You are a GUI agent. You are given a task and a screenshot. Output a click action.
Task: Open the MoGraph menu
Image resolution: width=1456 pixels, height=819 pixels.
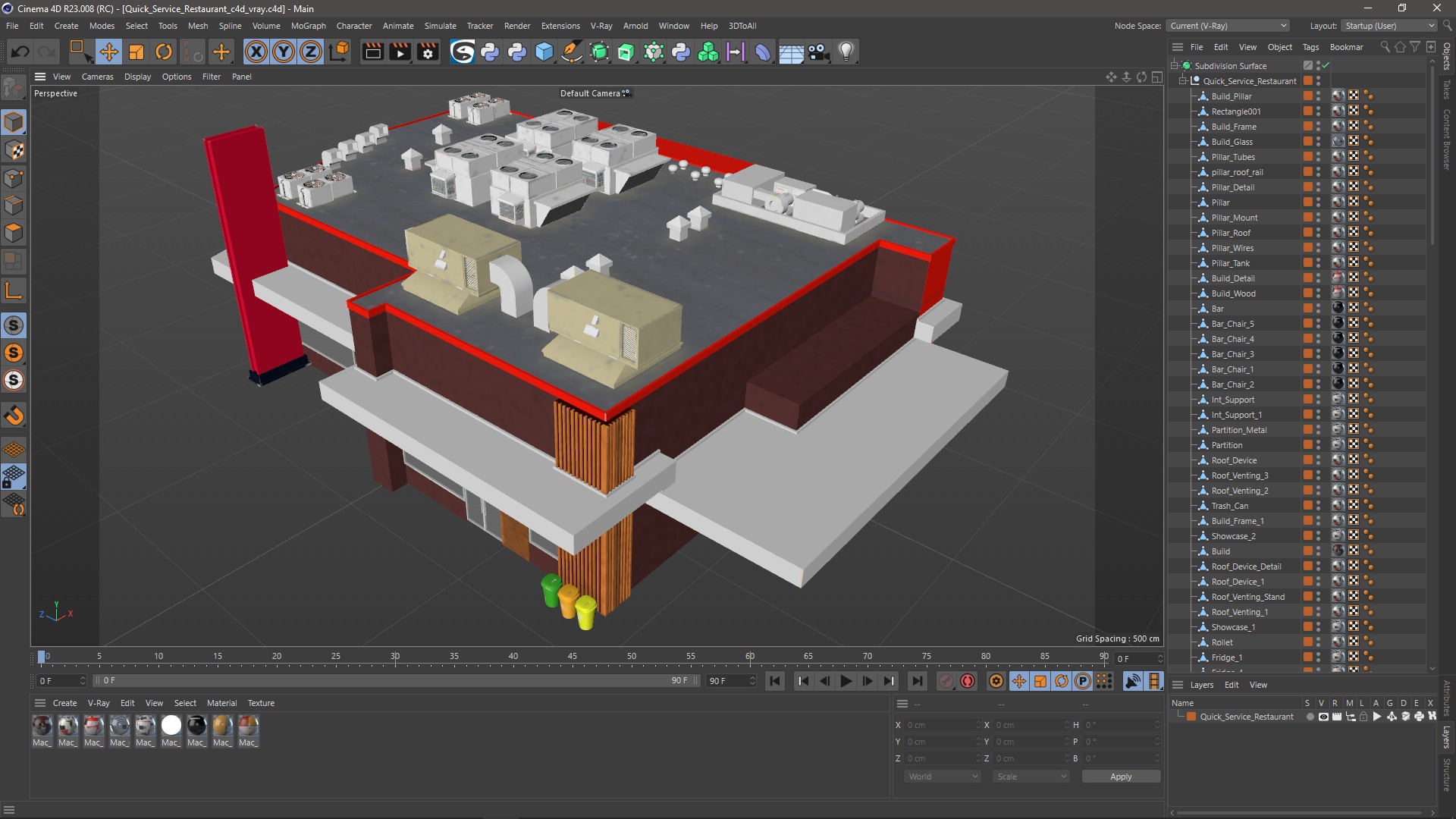point(308,26)
